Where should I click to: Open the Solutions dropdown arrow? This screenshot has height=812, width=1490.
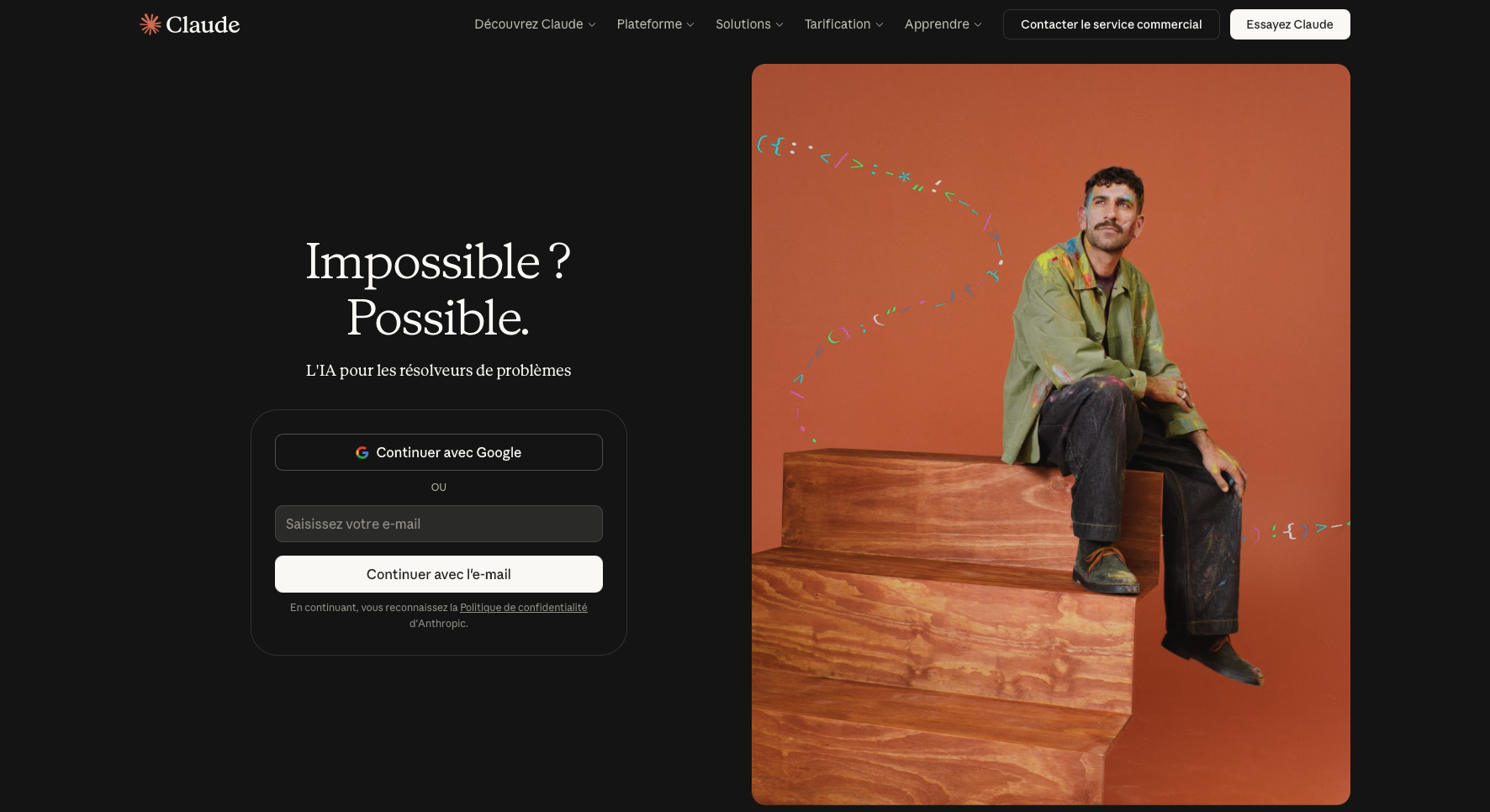(x=779, y=24)
